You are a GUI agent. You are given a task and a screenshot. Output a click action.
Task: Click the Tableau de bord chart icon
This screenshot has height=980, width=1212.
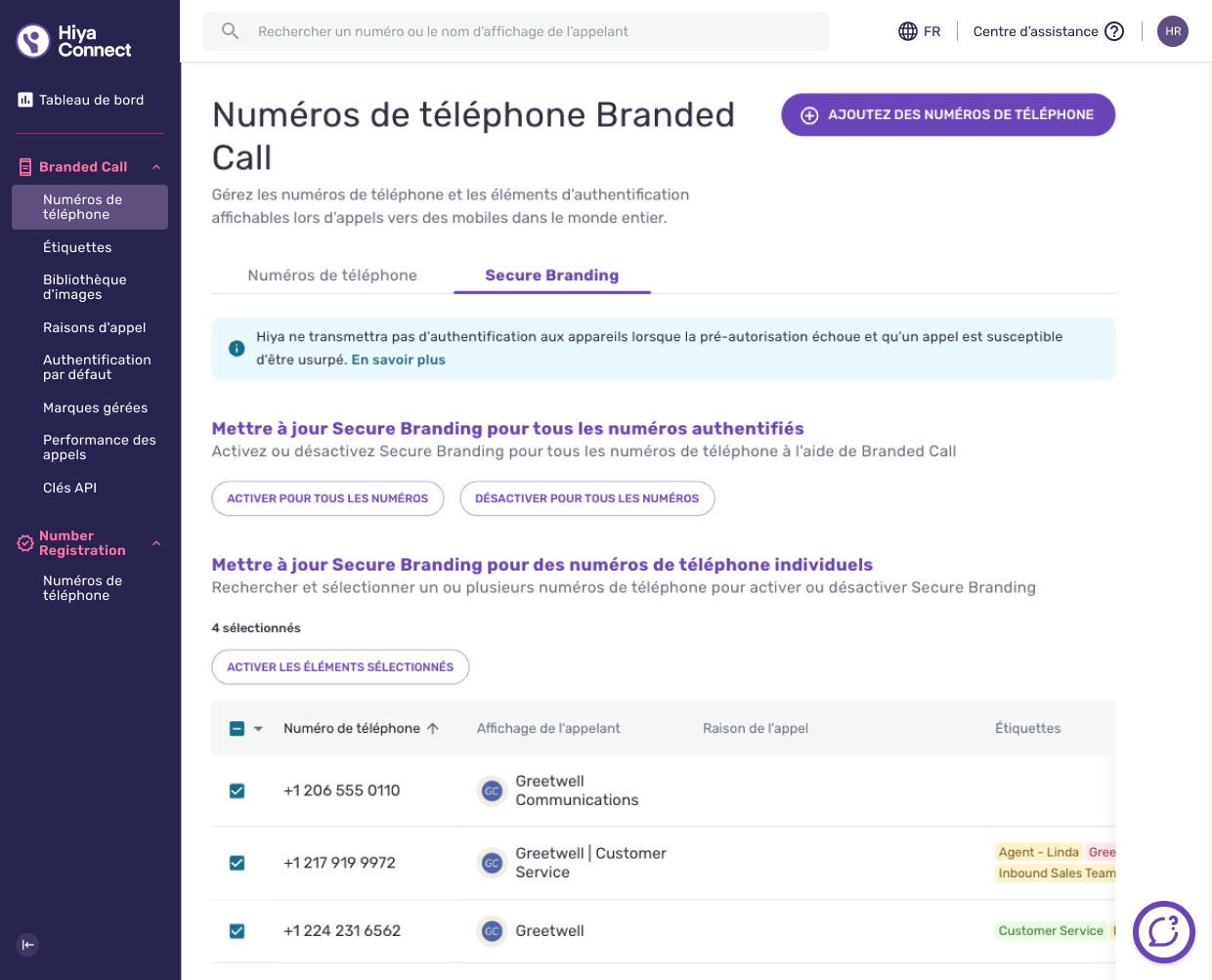(25, 100)
